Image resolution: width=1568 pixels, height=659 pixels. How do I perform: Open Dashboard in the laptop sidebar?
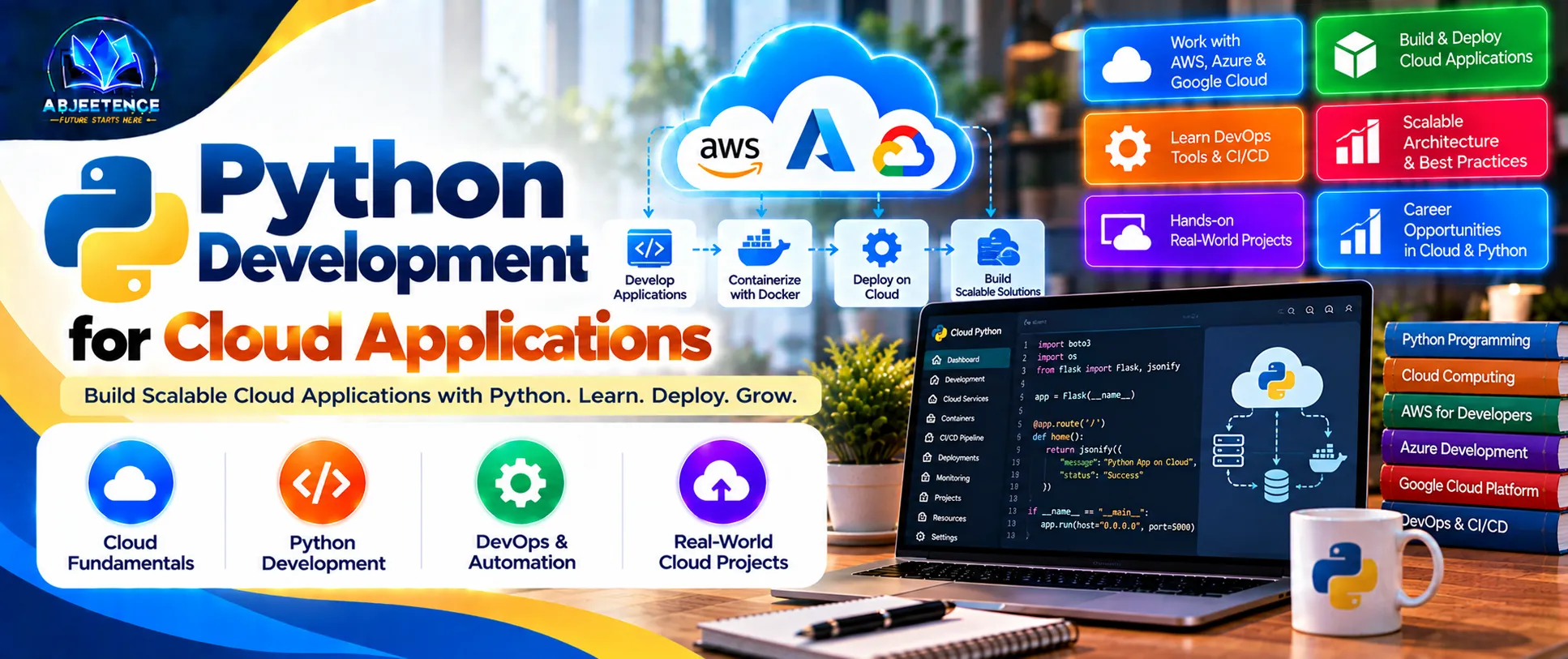[966, 359]
